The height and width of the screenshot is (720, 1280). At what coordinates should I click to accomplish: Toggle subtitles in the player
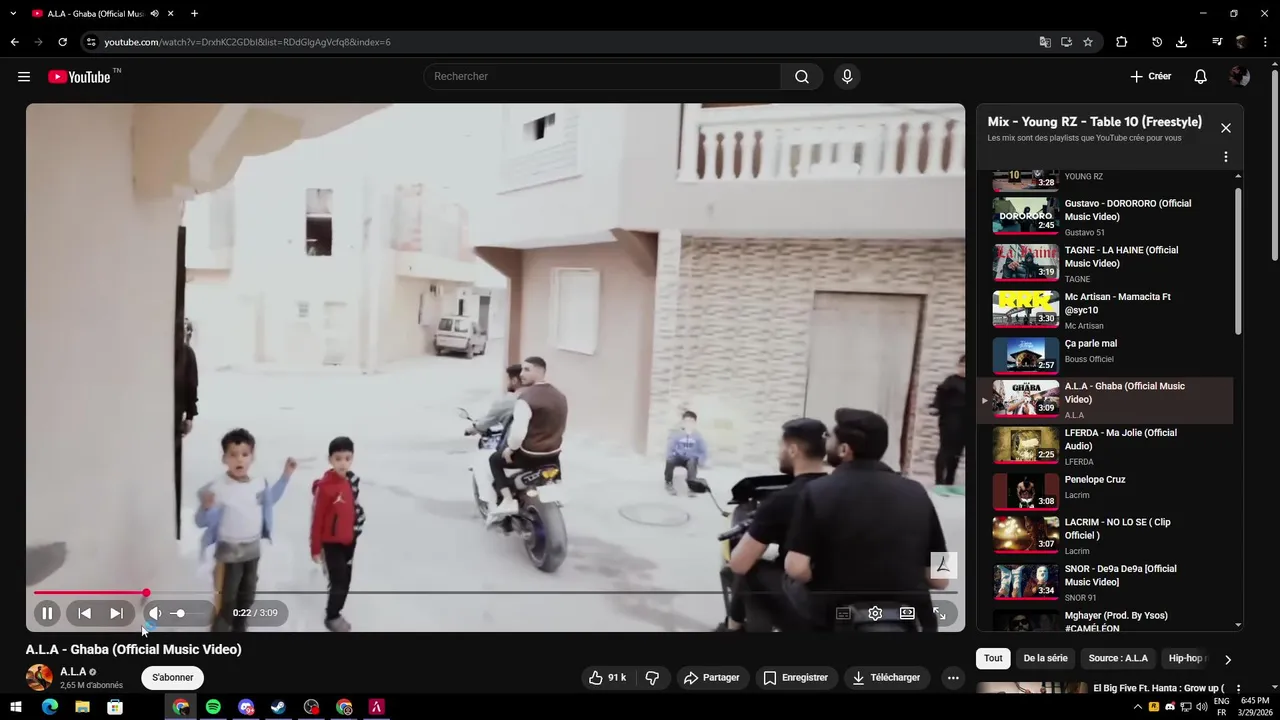pos(843,613)
